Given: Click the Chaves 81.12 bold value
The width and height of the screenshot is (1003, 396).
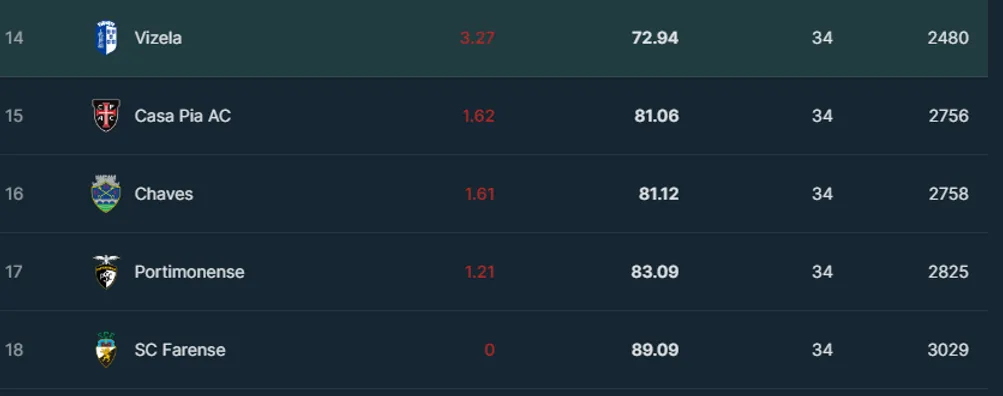Looking at the screenshot, I should pos(659,194).
